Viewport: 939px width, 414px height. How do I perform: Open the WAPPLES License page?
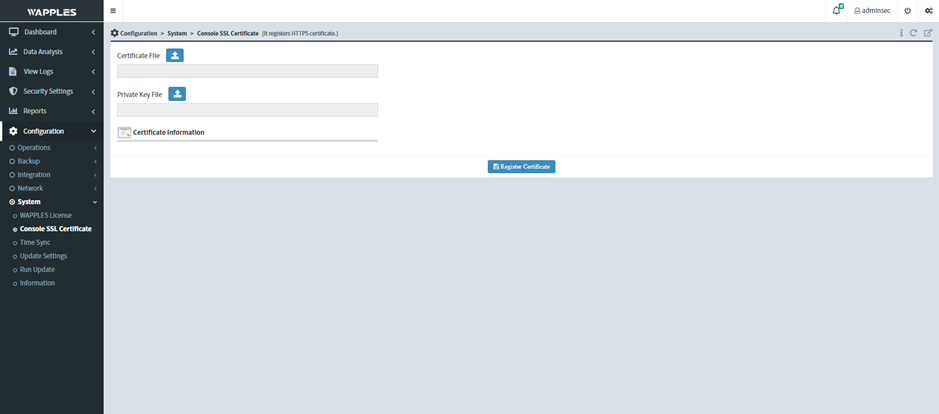coord(45,215)
